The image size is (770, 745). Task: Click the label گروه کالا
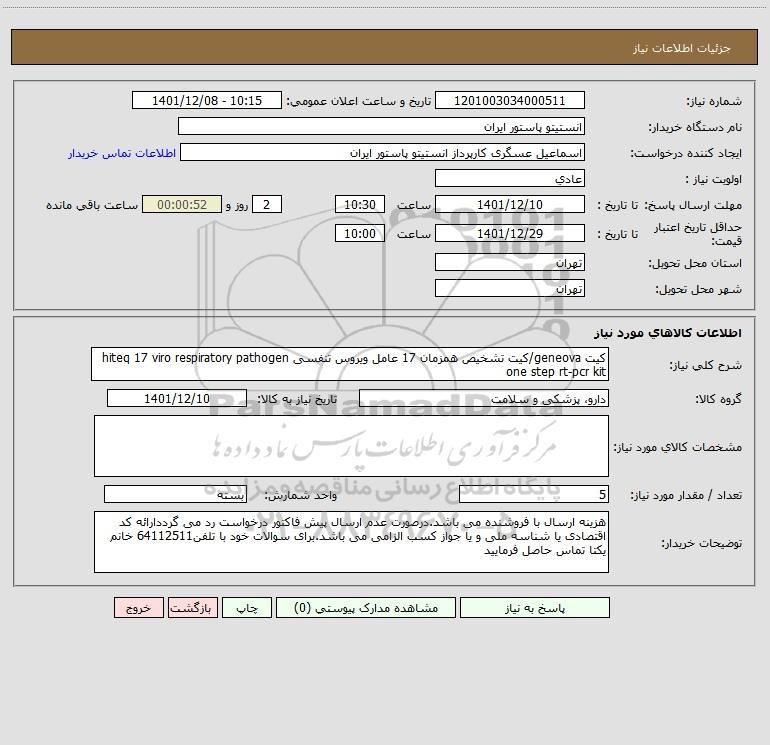(718, 399)
